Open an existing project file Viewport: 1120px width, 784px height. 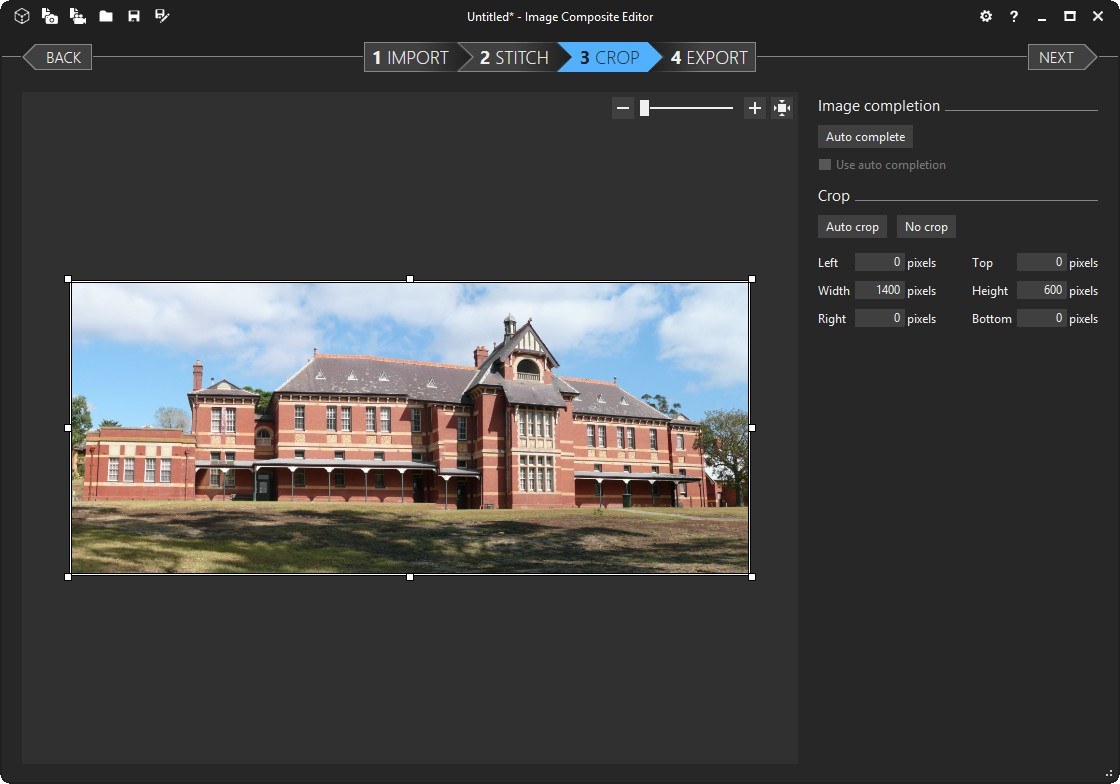tap(106, 16)
